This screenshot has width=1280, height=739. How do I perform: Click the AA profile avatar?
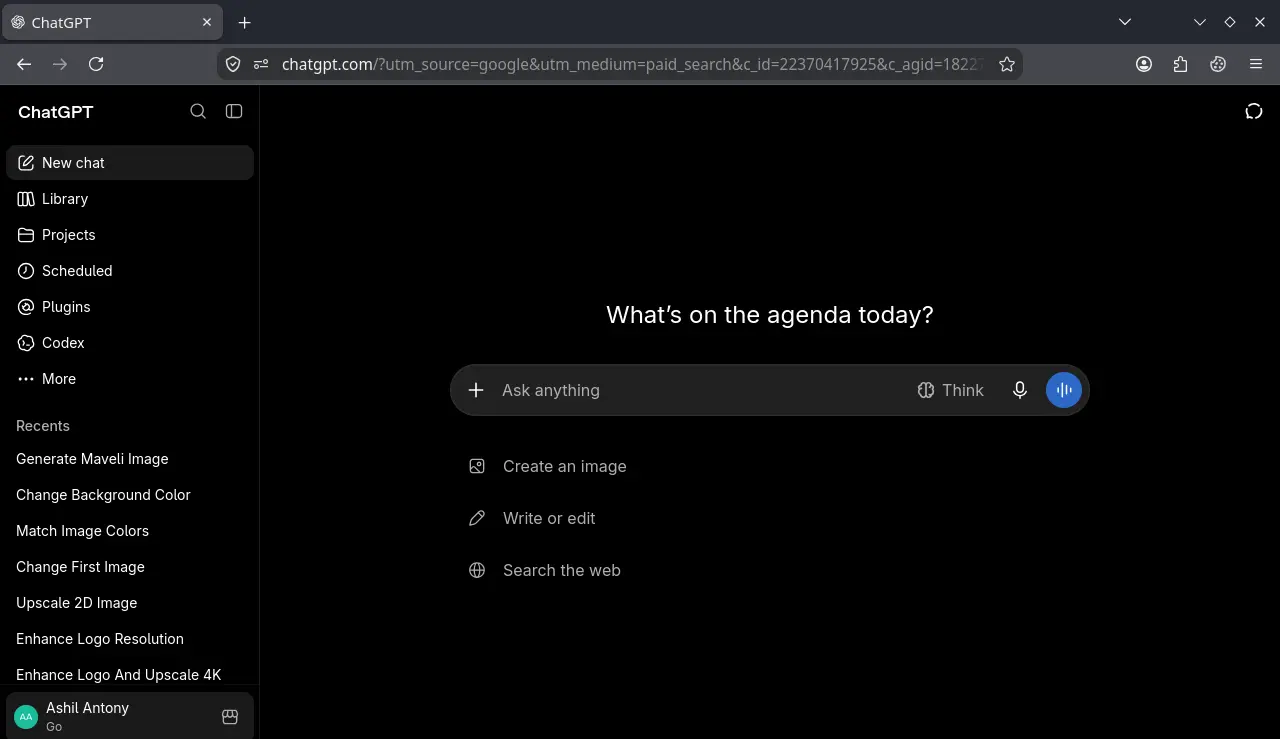[x=26, y=717]
